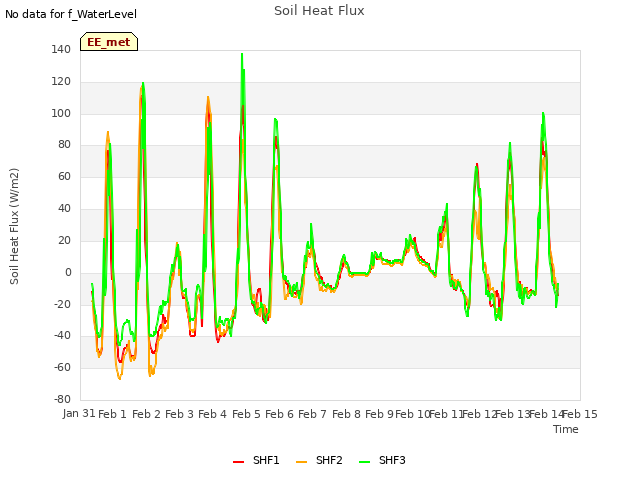Click the SHF2 minimum near Feb 1
640x480 pixels.
point(120,379)
